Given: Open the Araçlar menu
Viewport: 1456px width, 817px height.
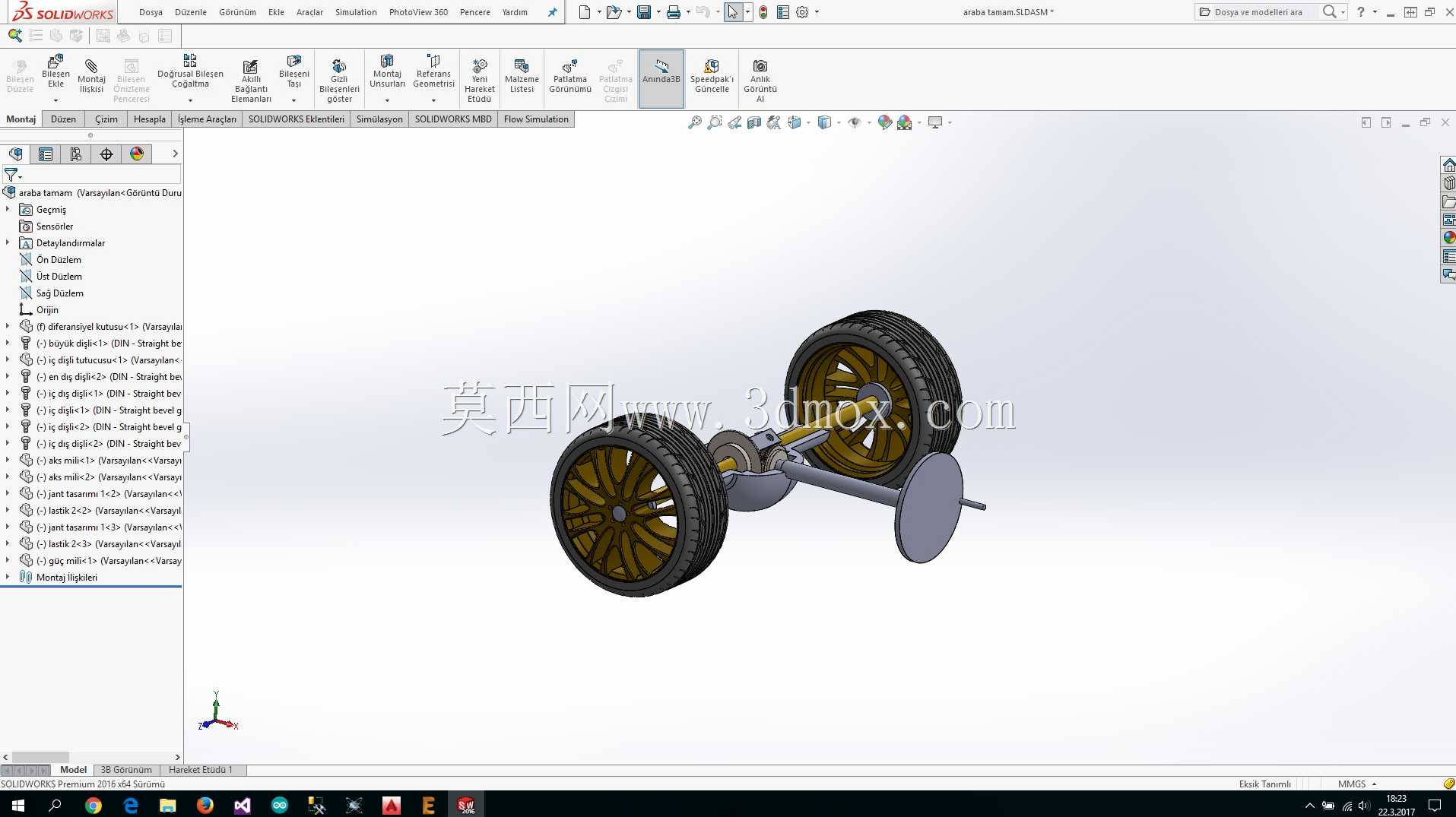Looking at the screenshot, I should 309,12.
